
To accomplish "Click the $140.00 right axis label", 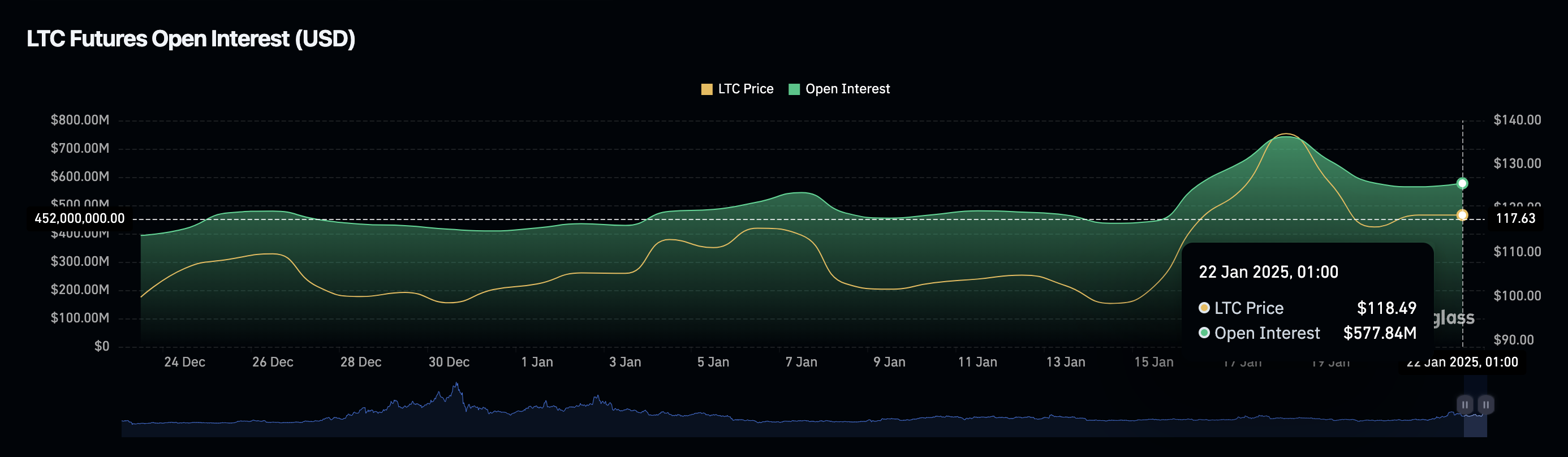I will click(x=1518, y=120).
